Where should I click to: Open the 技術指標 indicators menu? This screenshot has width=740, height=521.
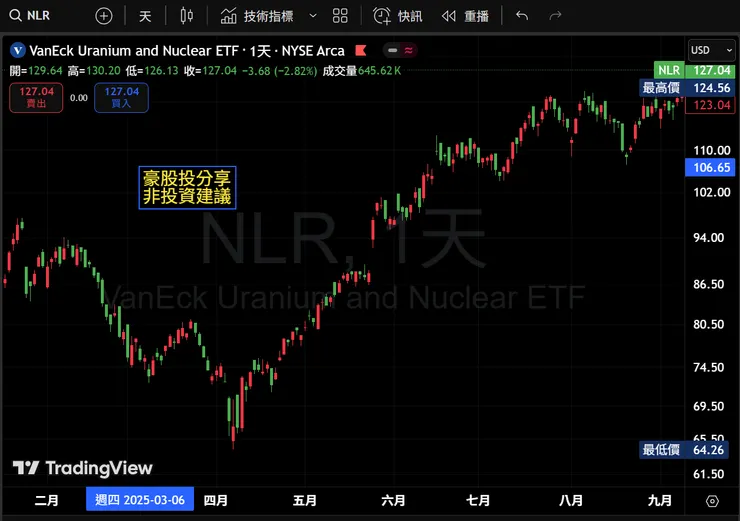(x=257, y=16)
